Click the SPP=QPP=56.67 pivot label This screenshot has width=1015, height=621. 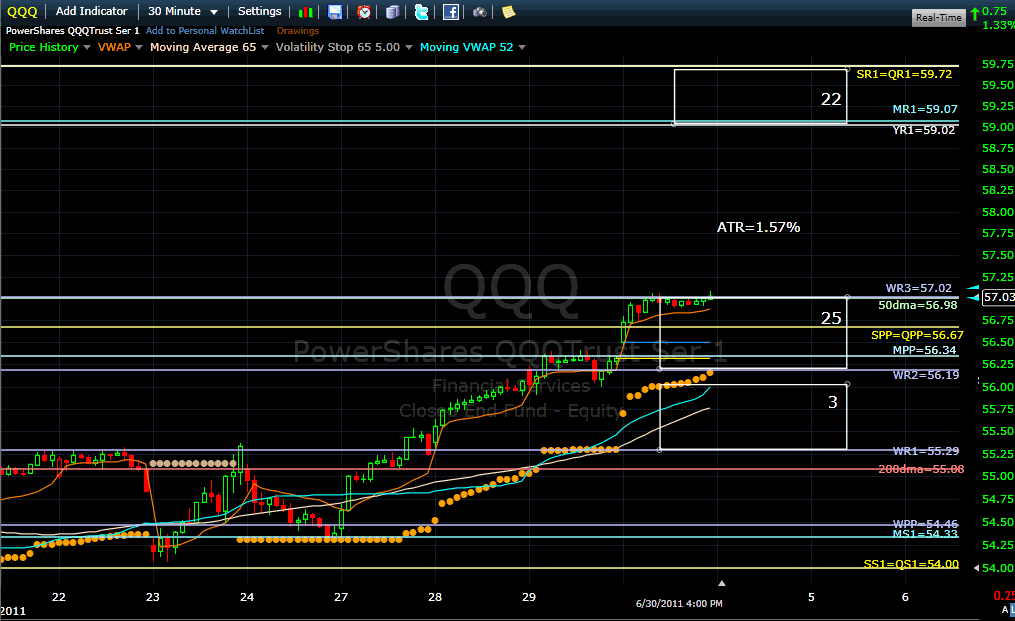pos(917,335)
